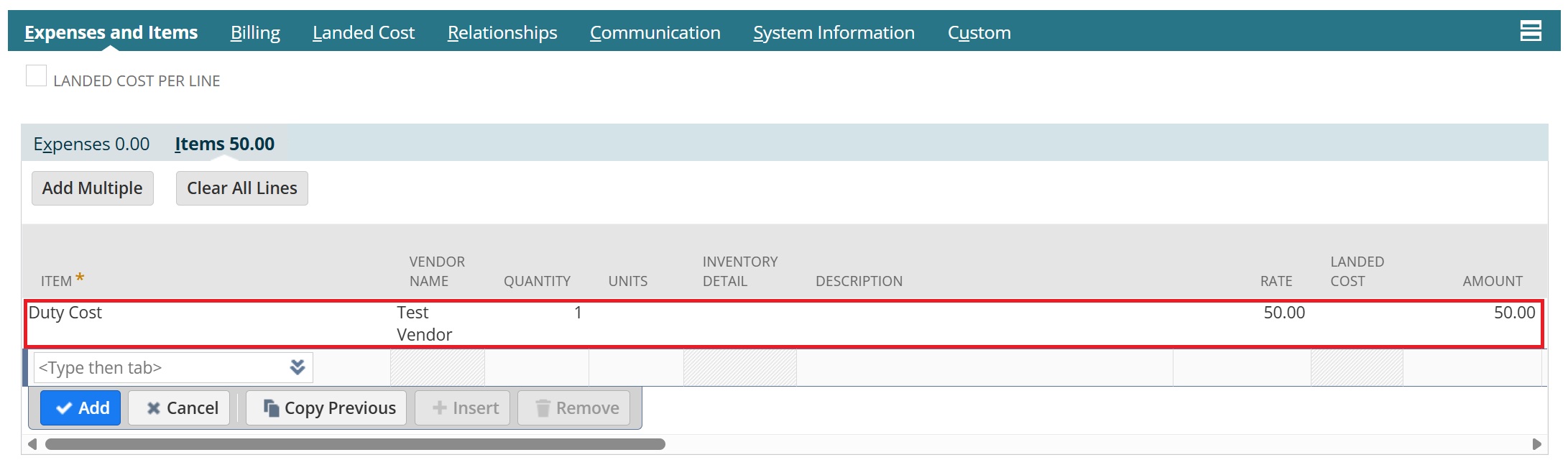Click the item Type then tab field
The height and width of the screenshot is (465, 1568).
click(x=160, y=368)
